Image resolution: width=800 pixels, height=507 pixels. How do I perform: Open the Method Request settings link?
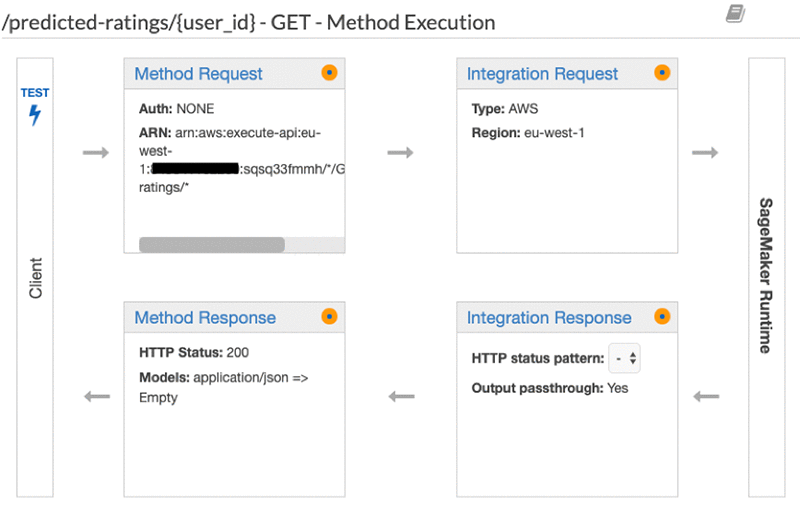pos(198,74)
